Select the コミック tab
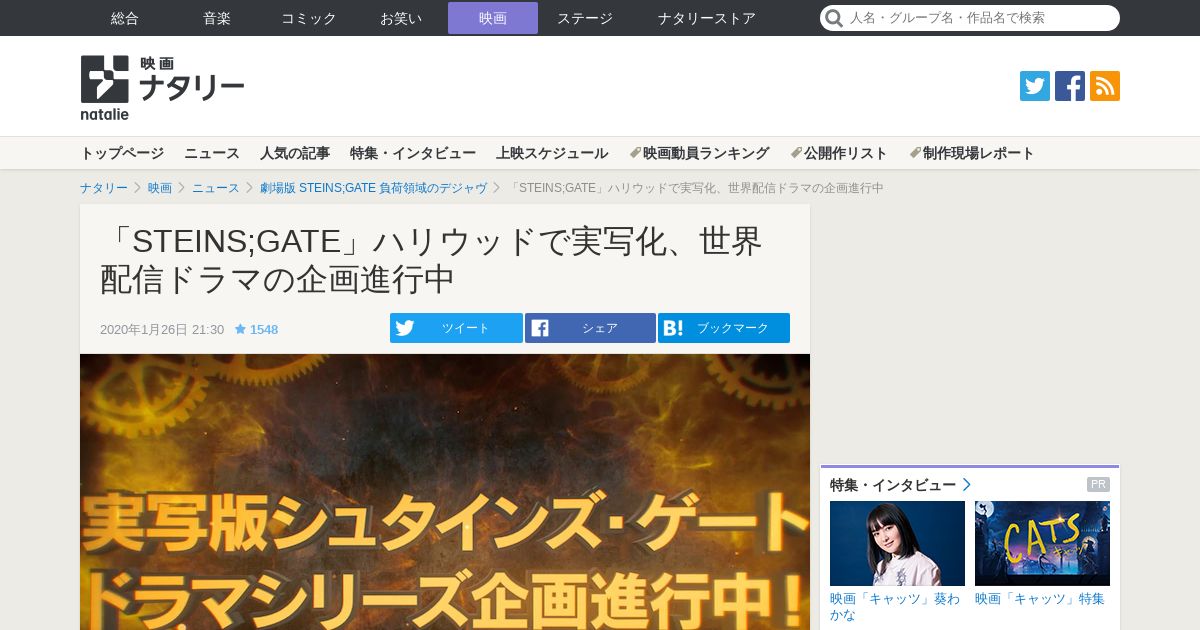Image resolution: width=1200 pixels, height=630 pixels. click(309, 18)
